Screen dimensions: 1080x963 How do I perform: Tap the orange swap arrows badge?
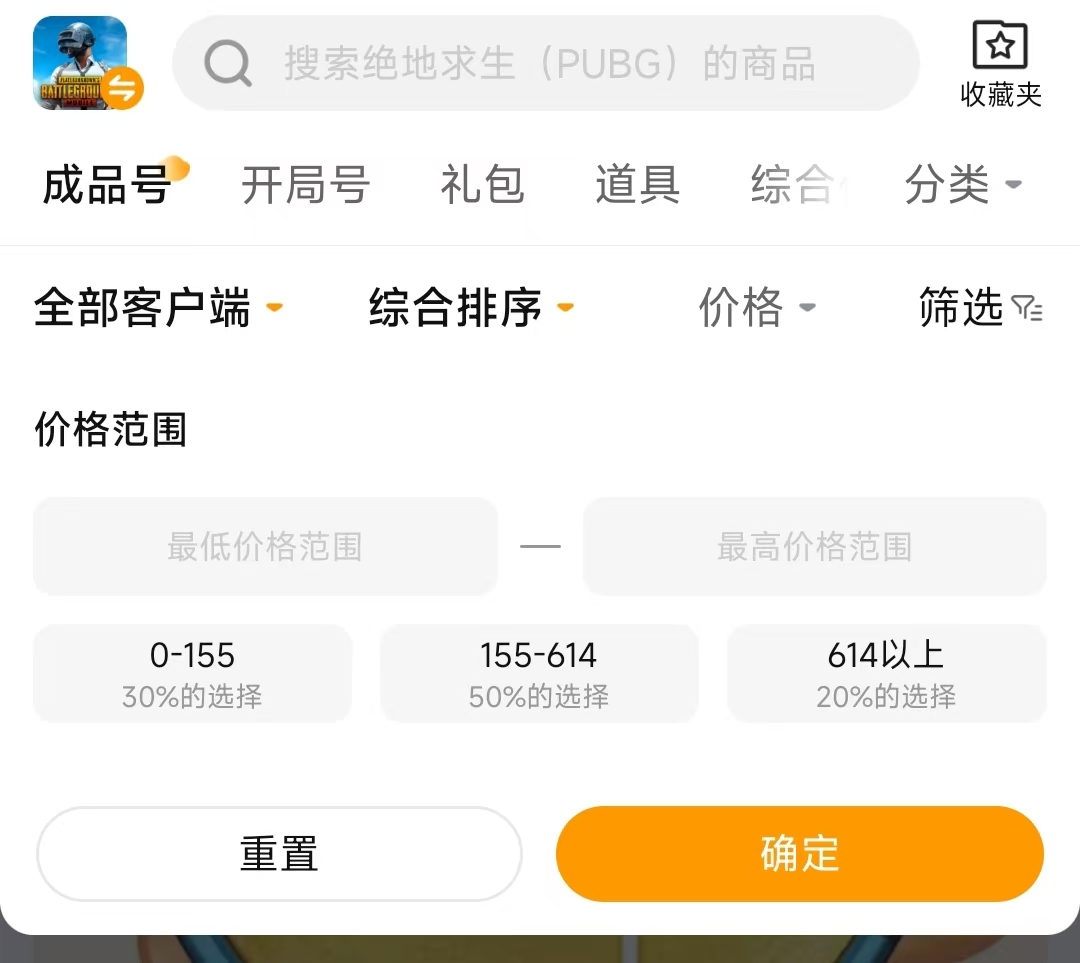pyautogui.click(x=124, y=88)
